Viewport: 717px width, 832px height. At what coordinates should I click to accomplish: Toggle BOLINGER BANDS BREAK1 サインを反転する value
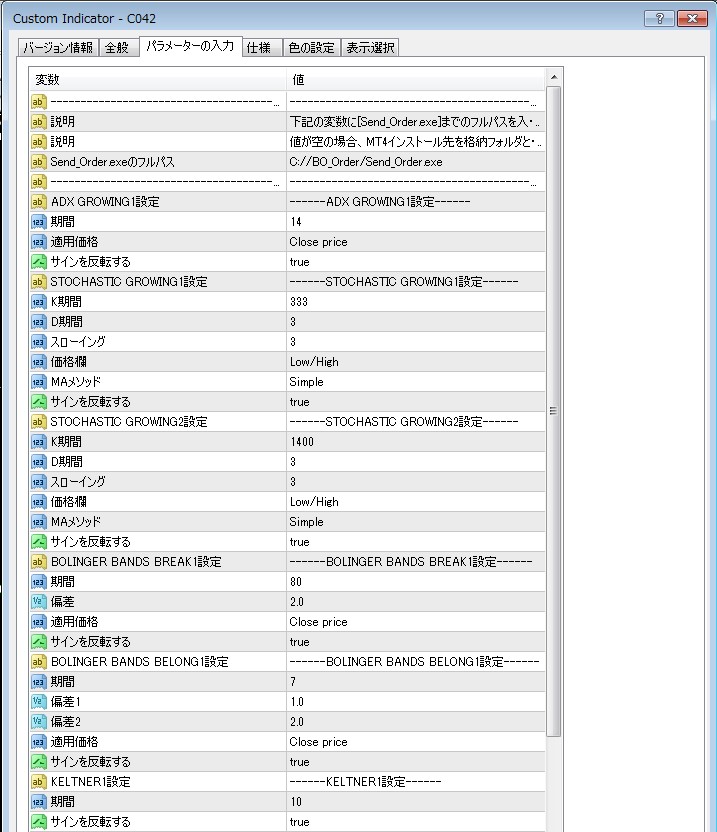pyautogui.click(x=416, y=642)
